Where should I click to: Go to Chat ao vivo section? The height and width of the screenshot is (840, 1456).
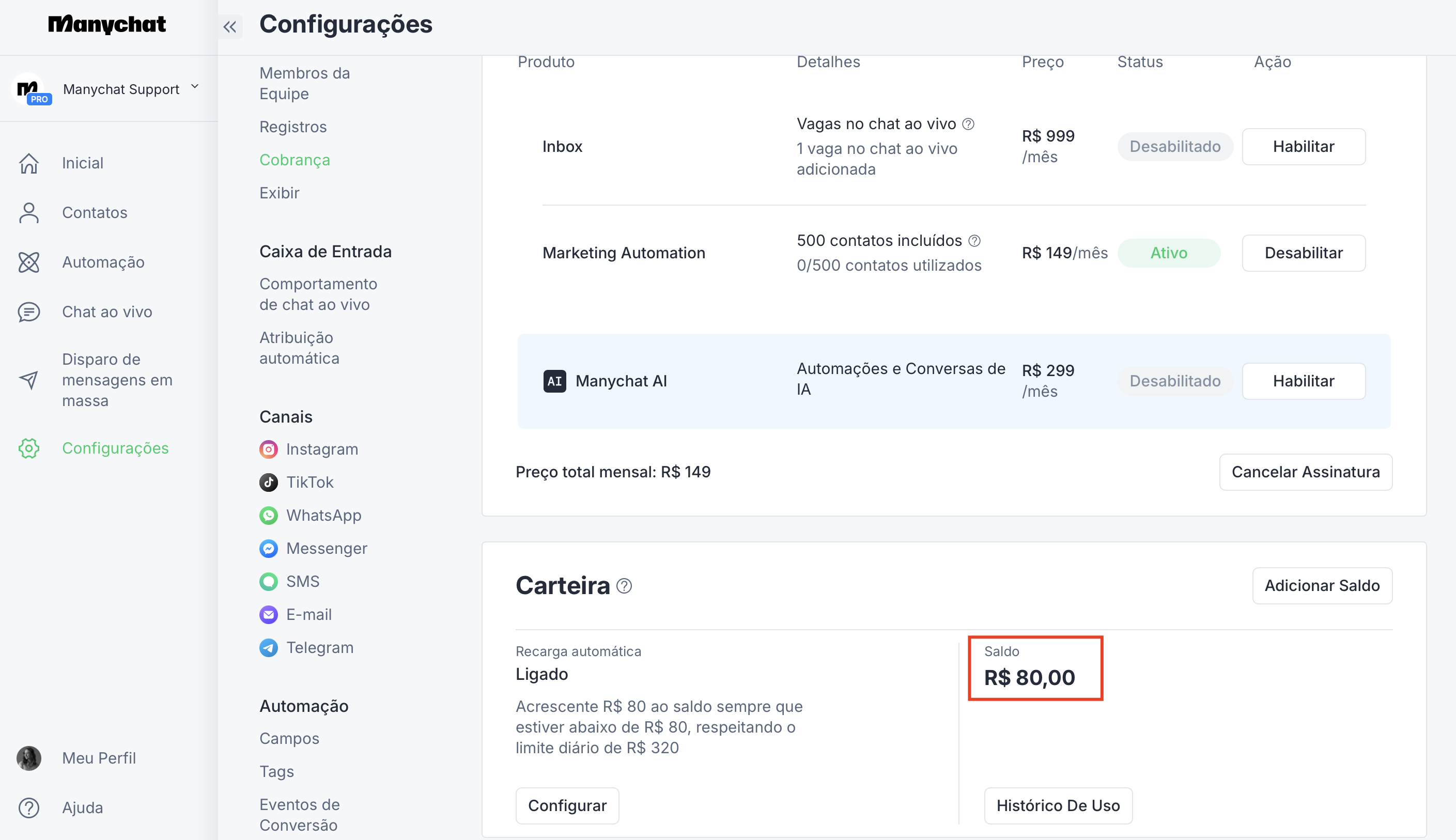coord(107,312)
